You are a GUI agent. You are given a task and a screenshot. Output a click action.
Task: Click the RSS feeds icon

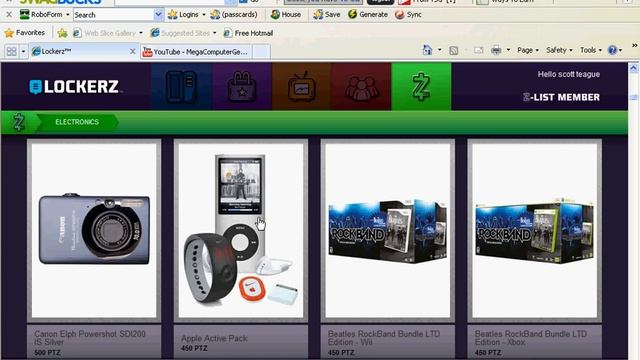(453, 50)
